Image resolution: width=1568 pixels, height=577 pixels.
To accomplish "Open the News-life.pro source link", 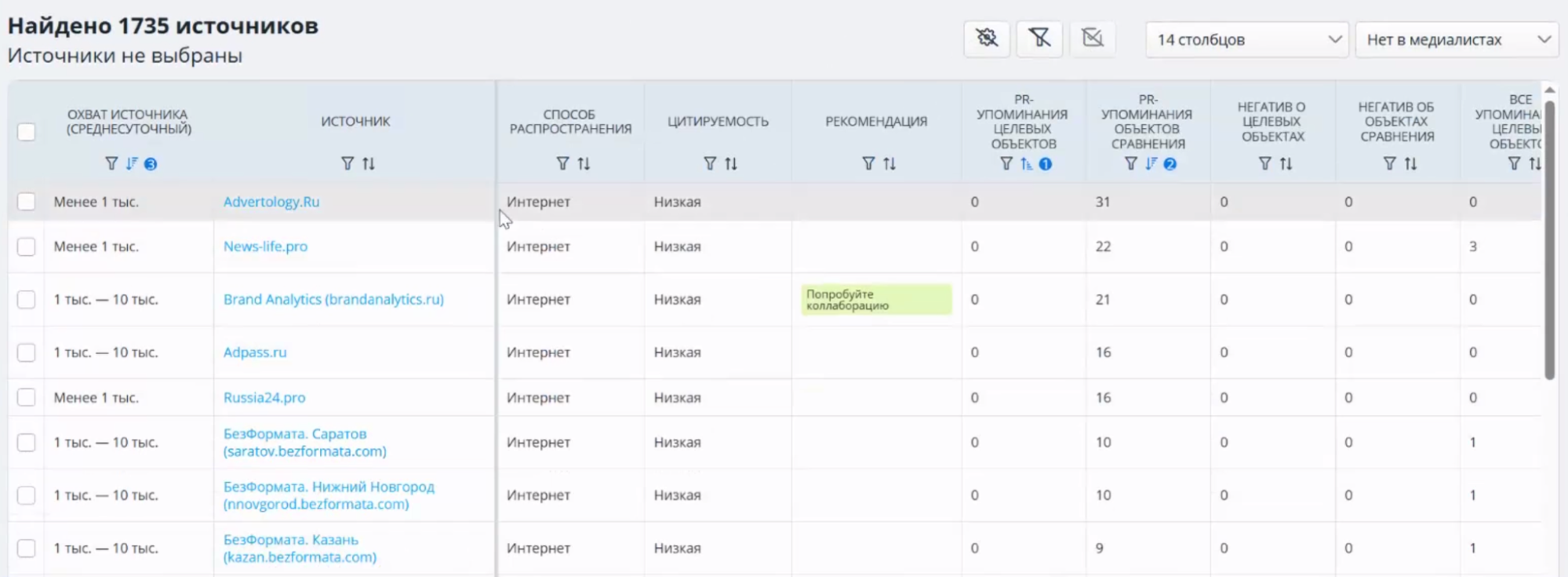I will (265, 247).
